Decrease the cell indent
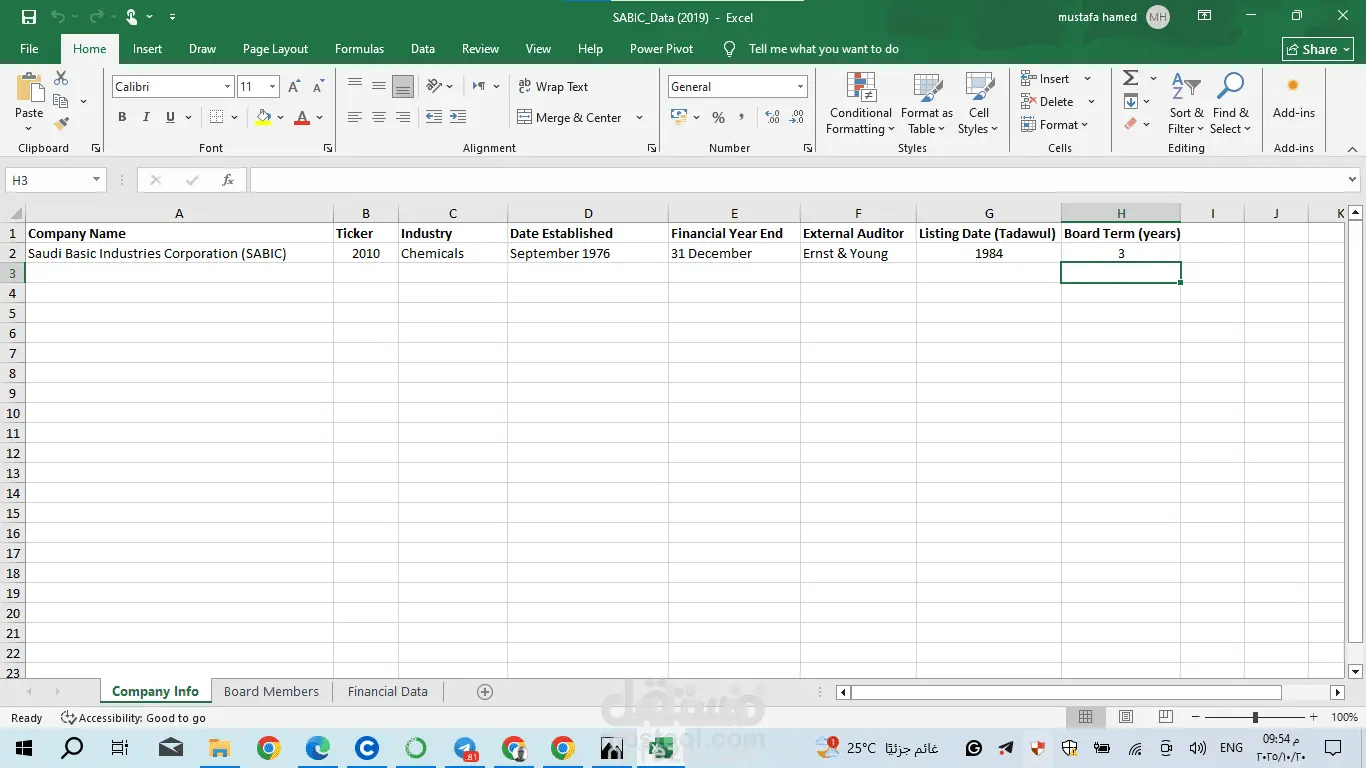 pos(434,117)
